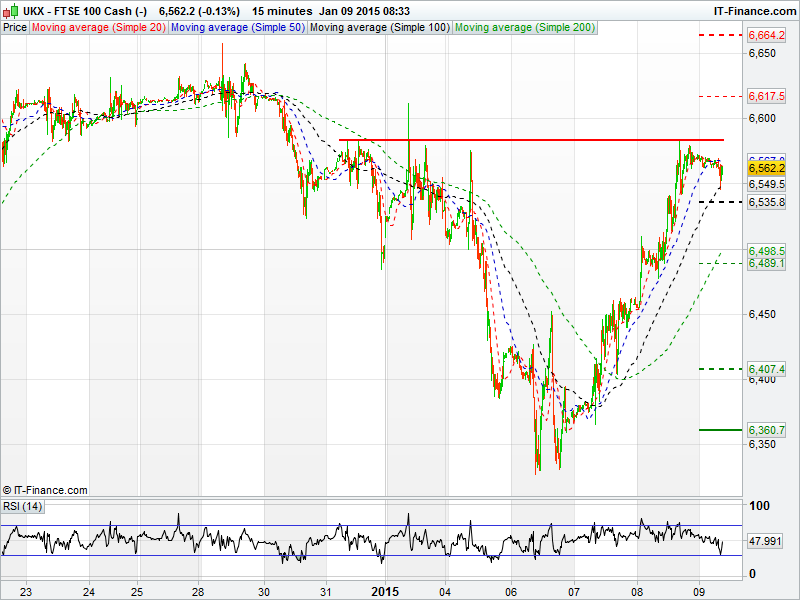The width and height of the screenshot is (800, 600).
Task: Click the red 6,617.5 price level tag
Action: (766, 96)
